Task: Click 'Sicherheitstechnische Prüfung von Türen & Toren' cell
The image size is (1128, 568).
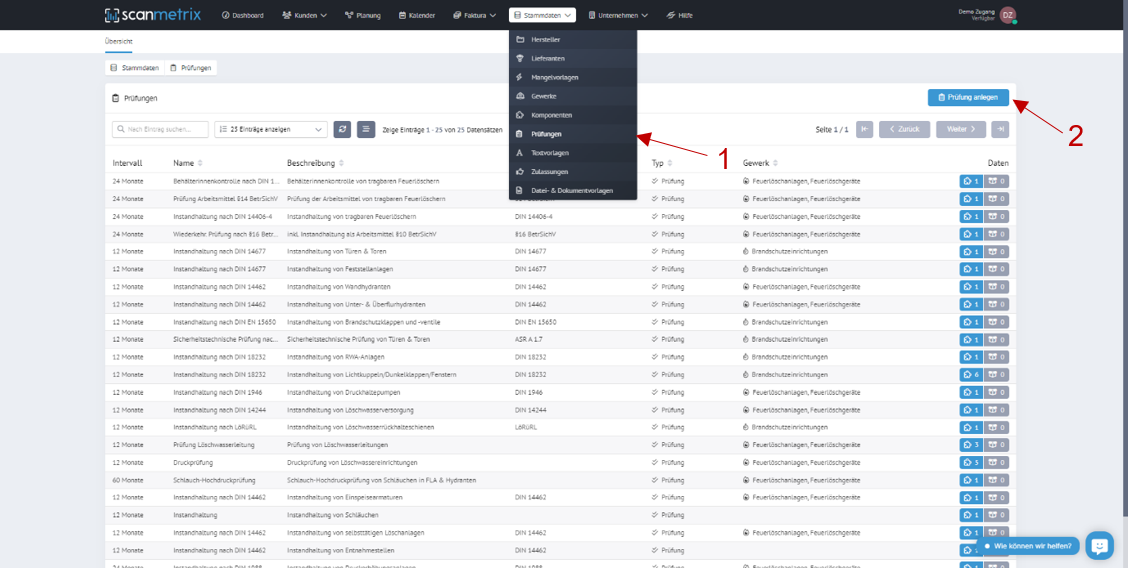Action: click(360, 339)
